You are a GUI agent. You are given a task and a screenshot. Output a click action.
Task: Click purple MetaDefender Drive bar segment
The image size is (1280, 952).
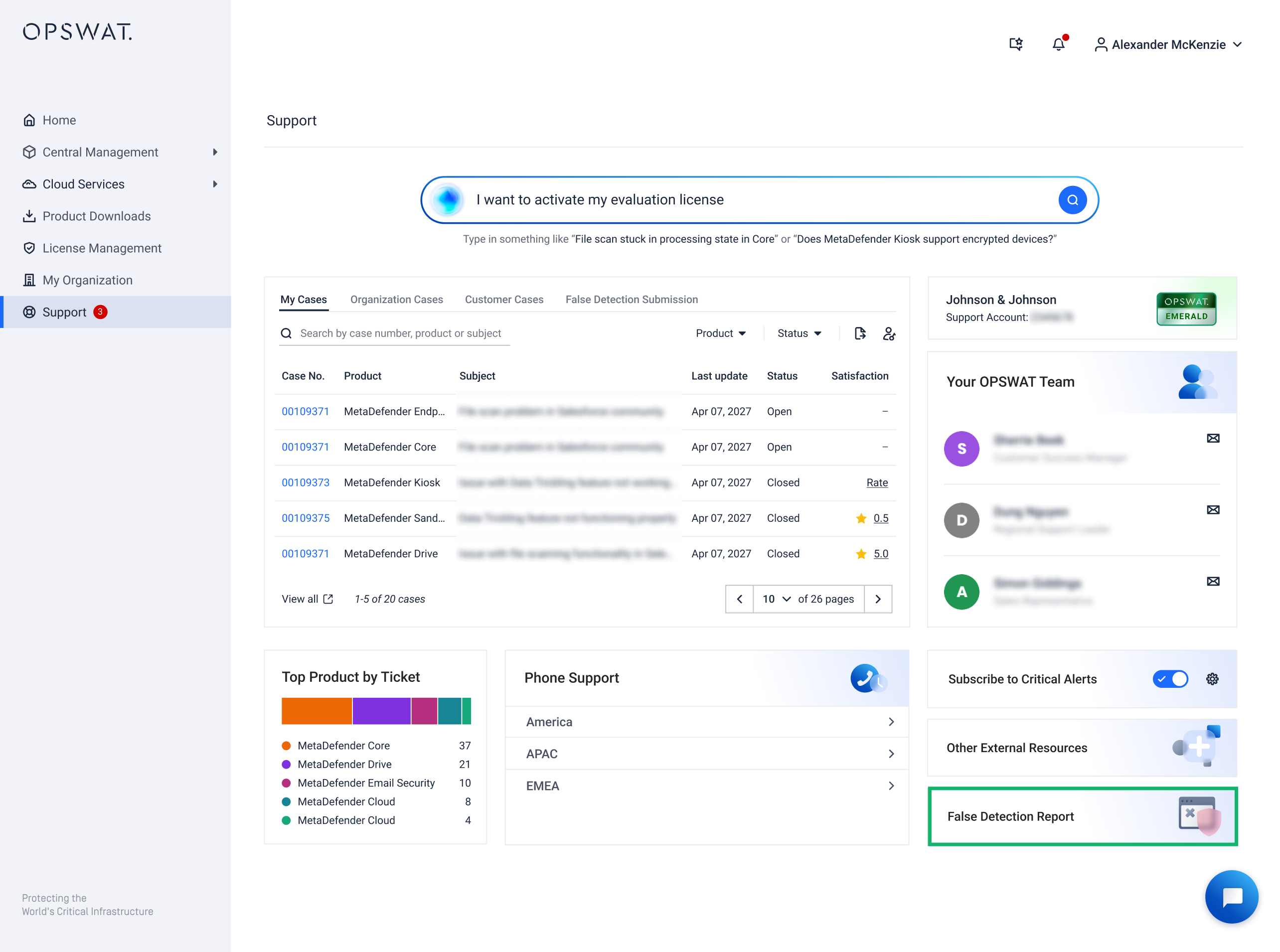click(x=381, y=711)
